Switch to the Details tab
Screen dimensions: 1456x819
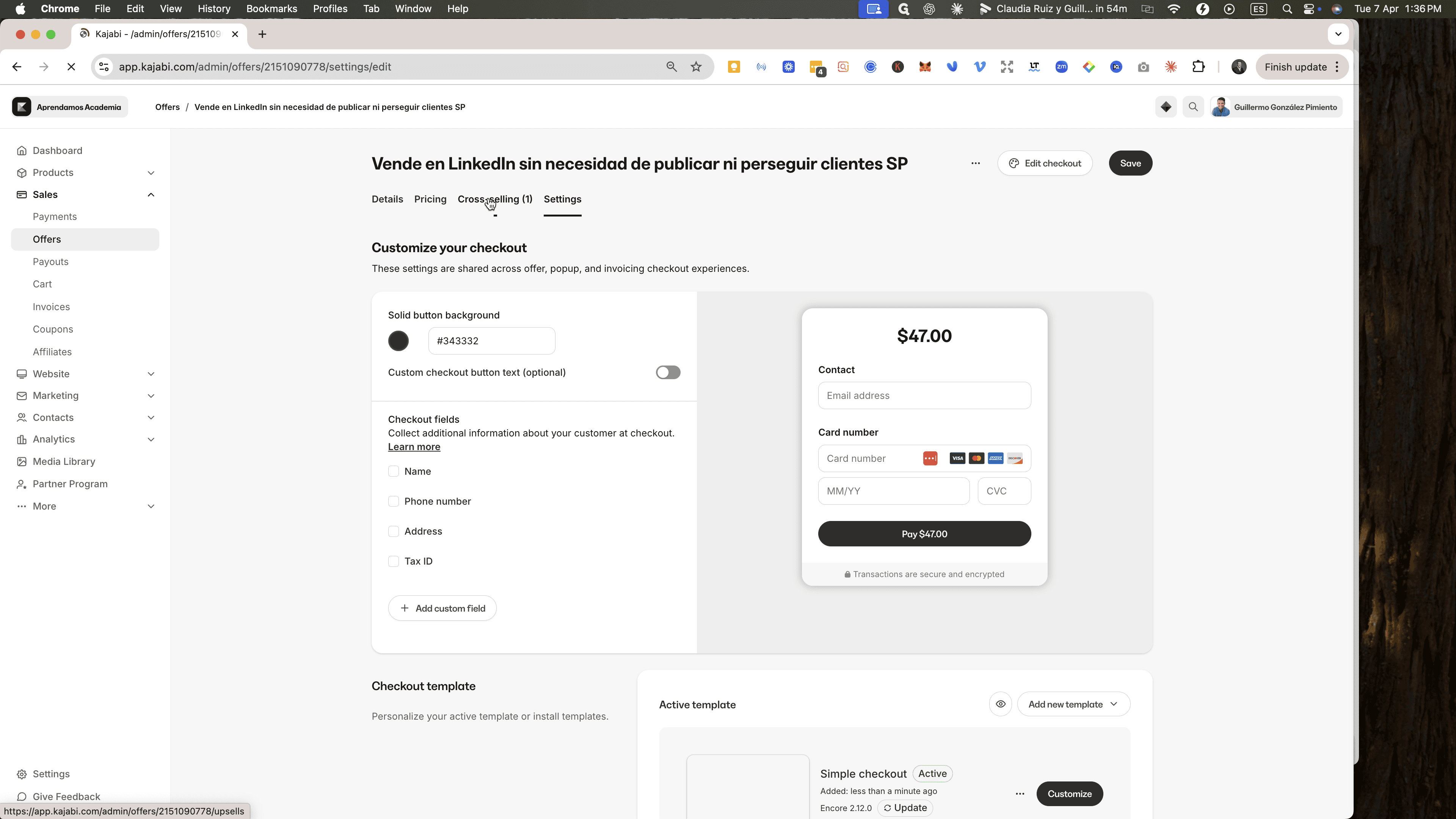[387, 199]
